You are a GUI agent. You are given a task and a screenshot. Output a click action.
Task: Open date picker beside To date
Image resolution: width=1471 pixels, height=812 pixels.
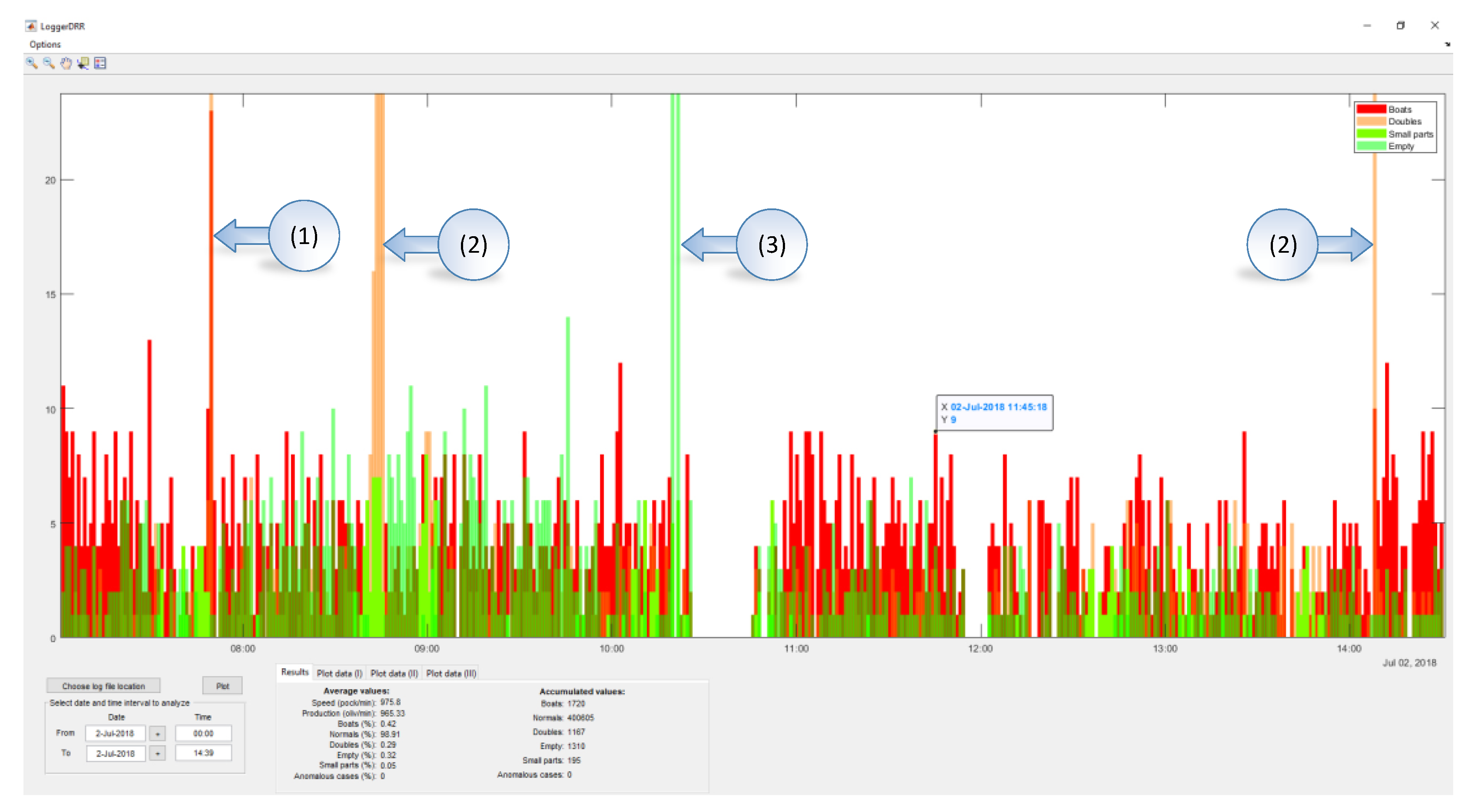pos(158,754)
